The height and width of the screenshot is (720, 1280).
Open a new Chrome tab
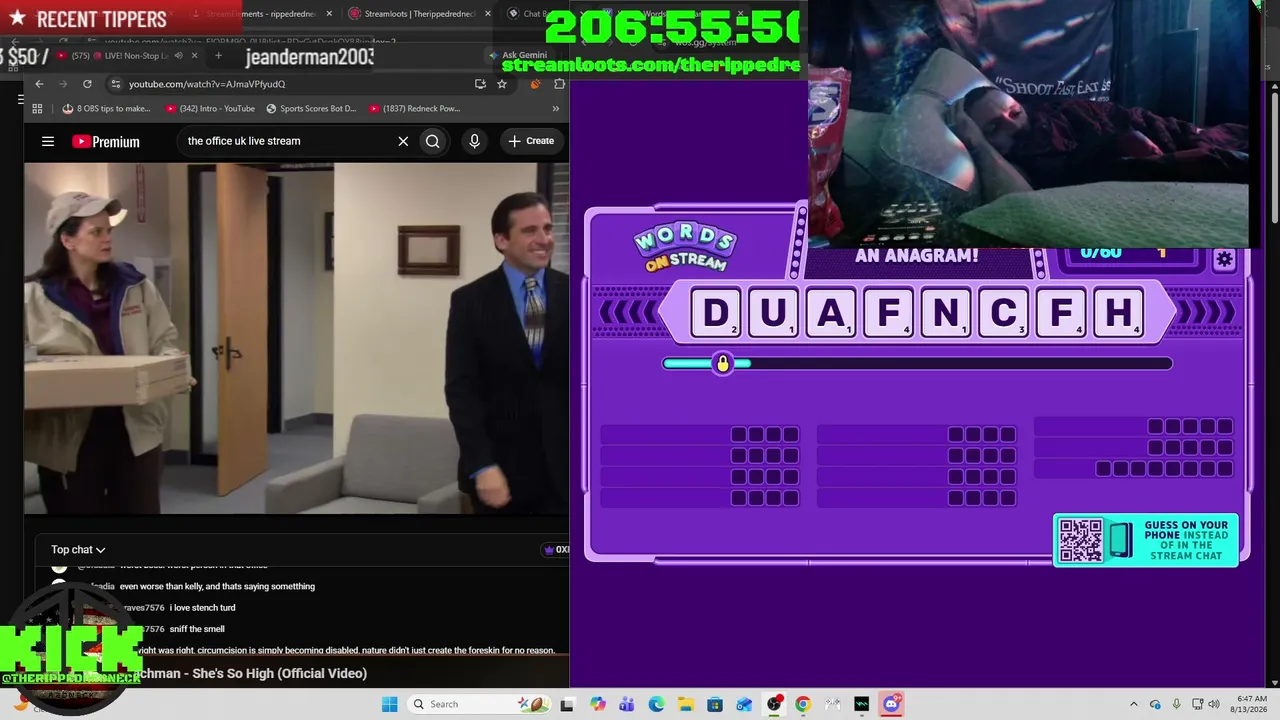click(218, 56)
